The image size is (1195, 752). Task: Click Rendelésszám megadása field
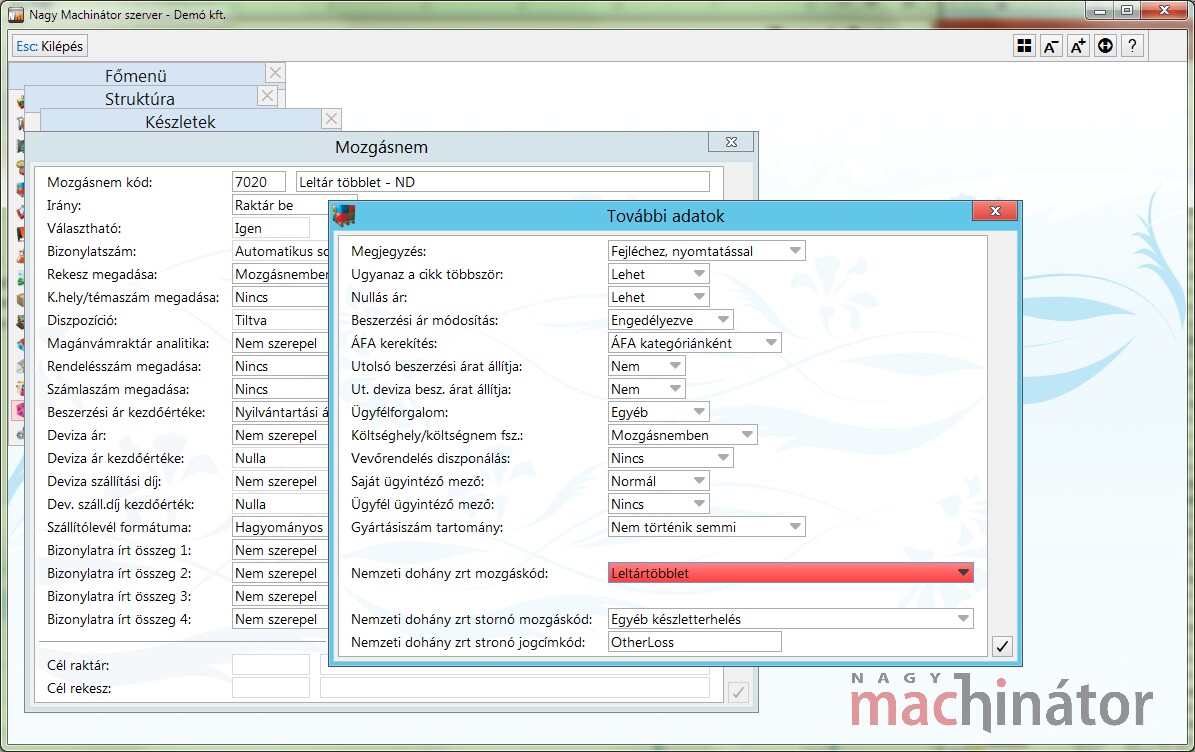point(280,366)
